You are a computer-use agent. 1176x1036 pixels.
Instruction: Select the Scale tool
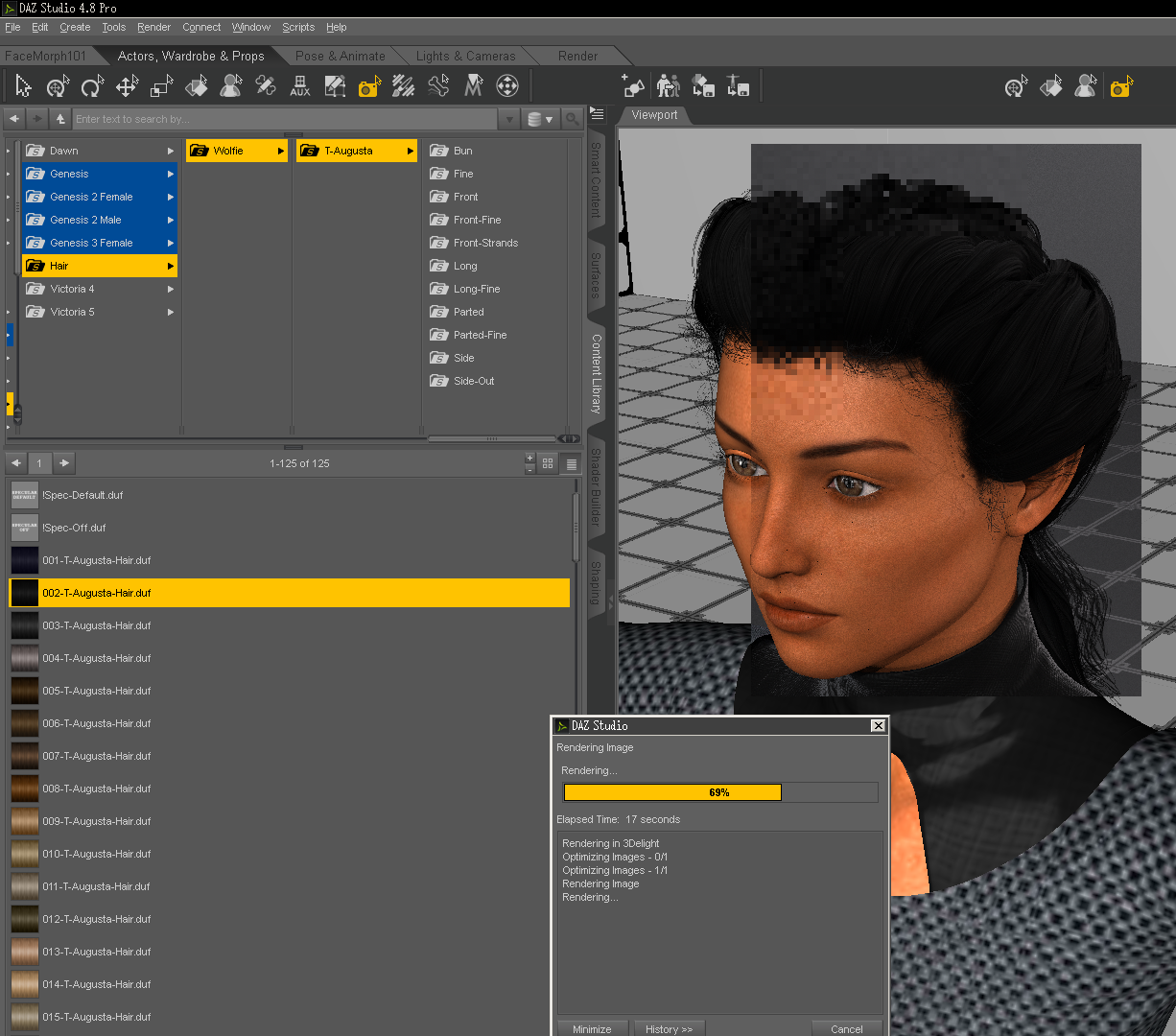(162, 87)
